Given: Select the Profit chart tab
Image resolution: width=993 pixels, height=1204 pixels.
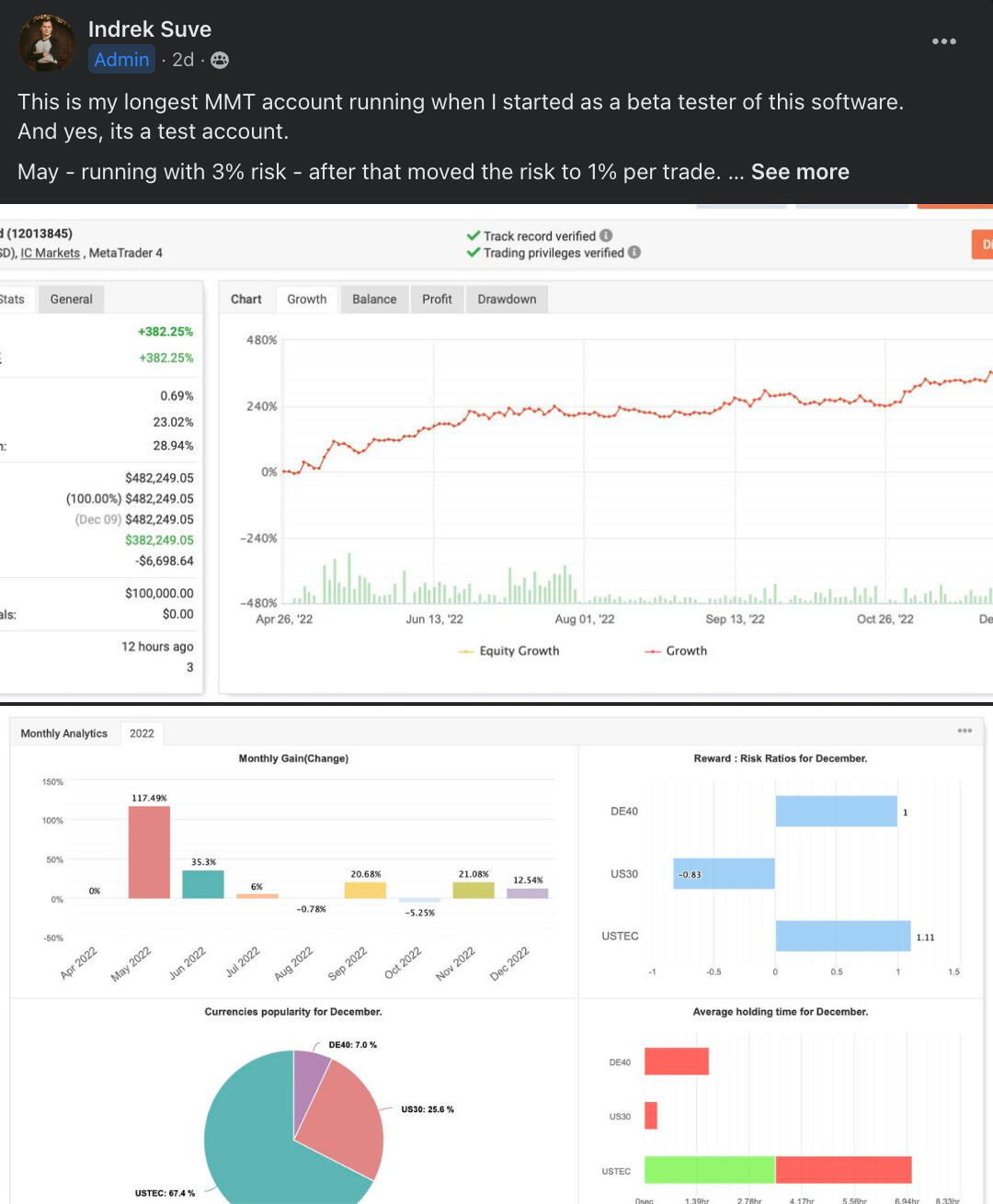Looking at the screenshot, I should coord(437,300).
